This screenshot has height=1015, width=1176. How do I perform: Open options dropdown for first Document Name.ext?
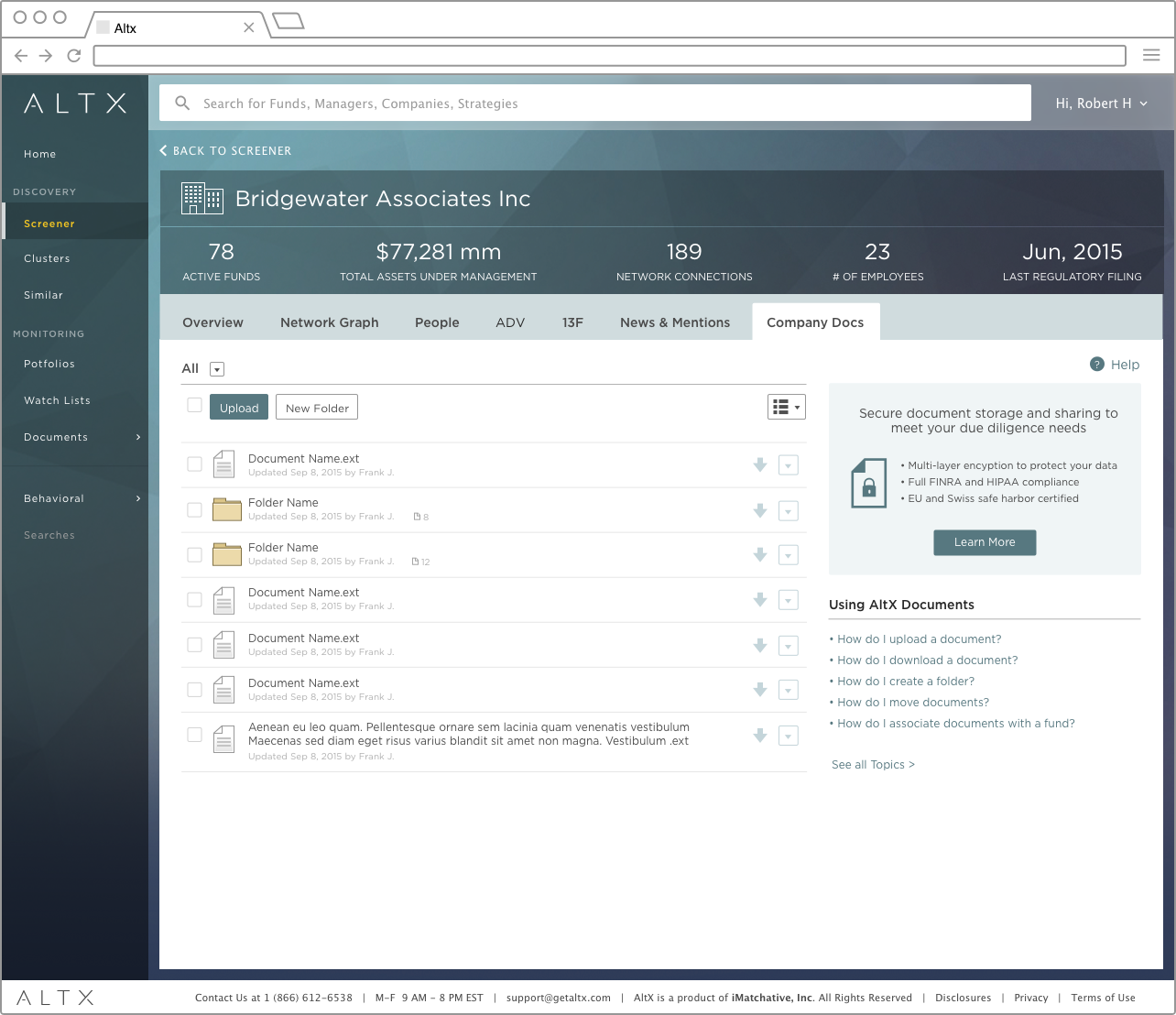click(789, 465)
